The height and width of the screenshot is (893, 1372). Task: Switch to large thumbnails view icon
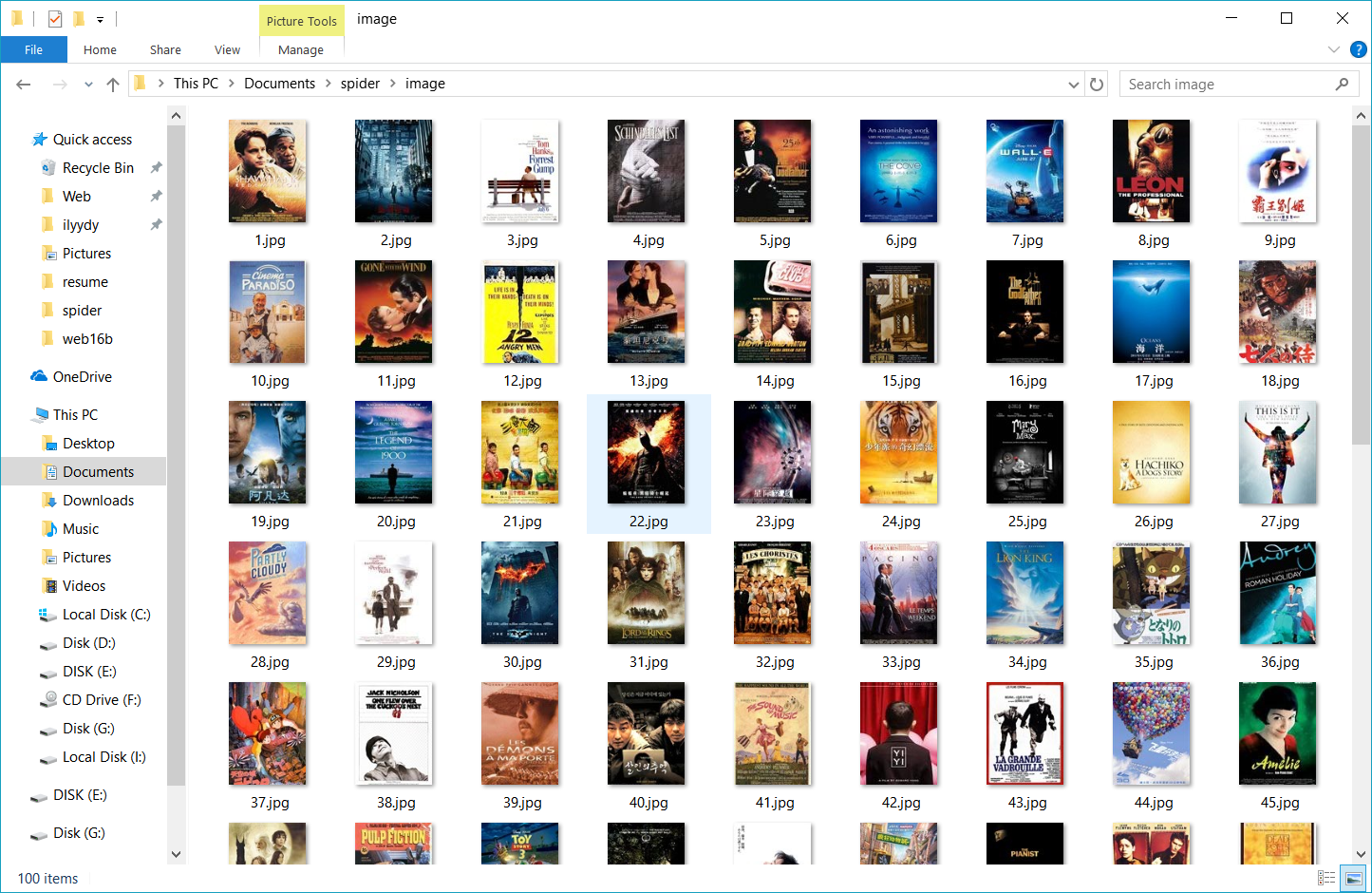click(x=1354, y=878)
